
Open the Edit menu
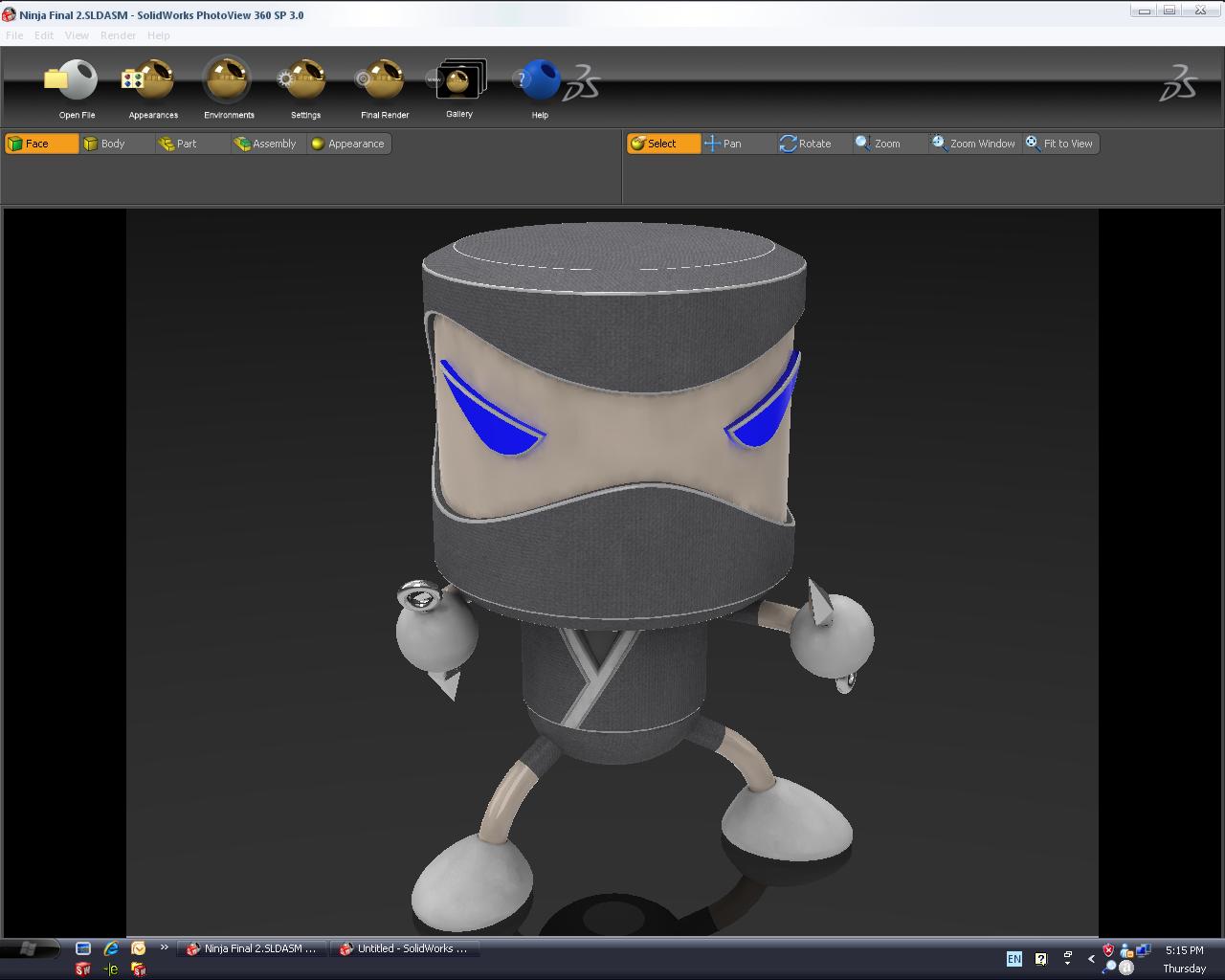coord(44,35)
